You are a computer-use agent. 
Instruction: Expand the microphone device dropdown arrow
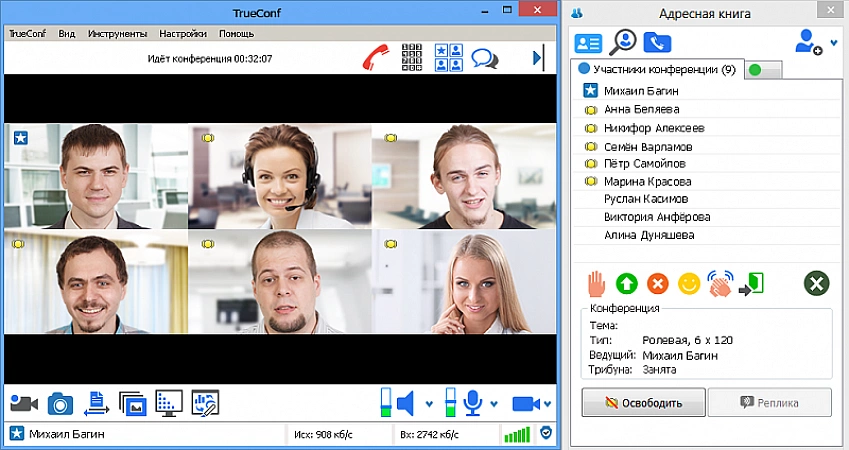tap(492, 404)
